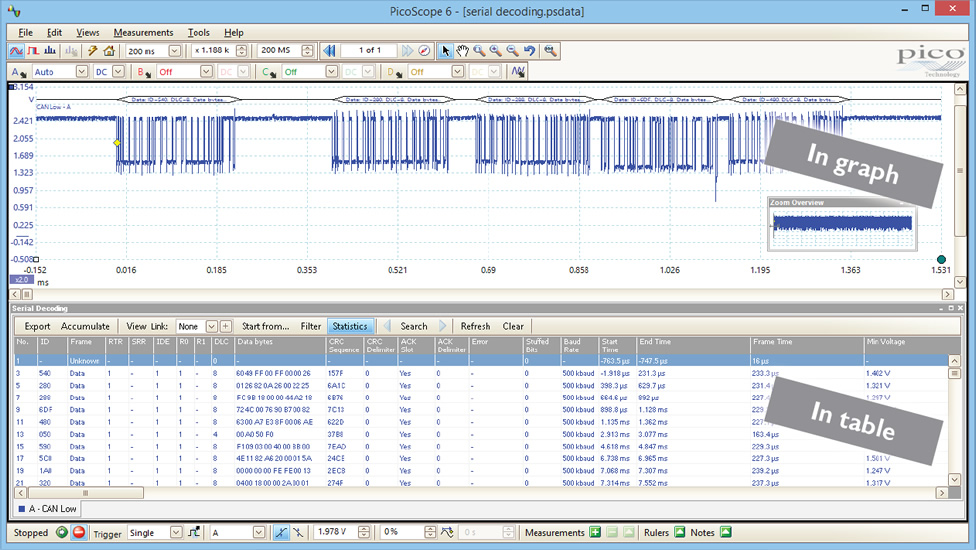Toggle Statistics in serial decoding
The width and height of the screenshot is (976, 550).
(x=350, y=326)
